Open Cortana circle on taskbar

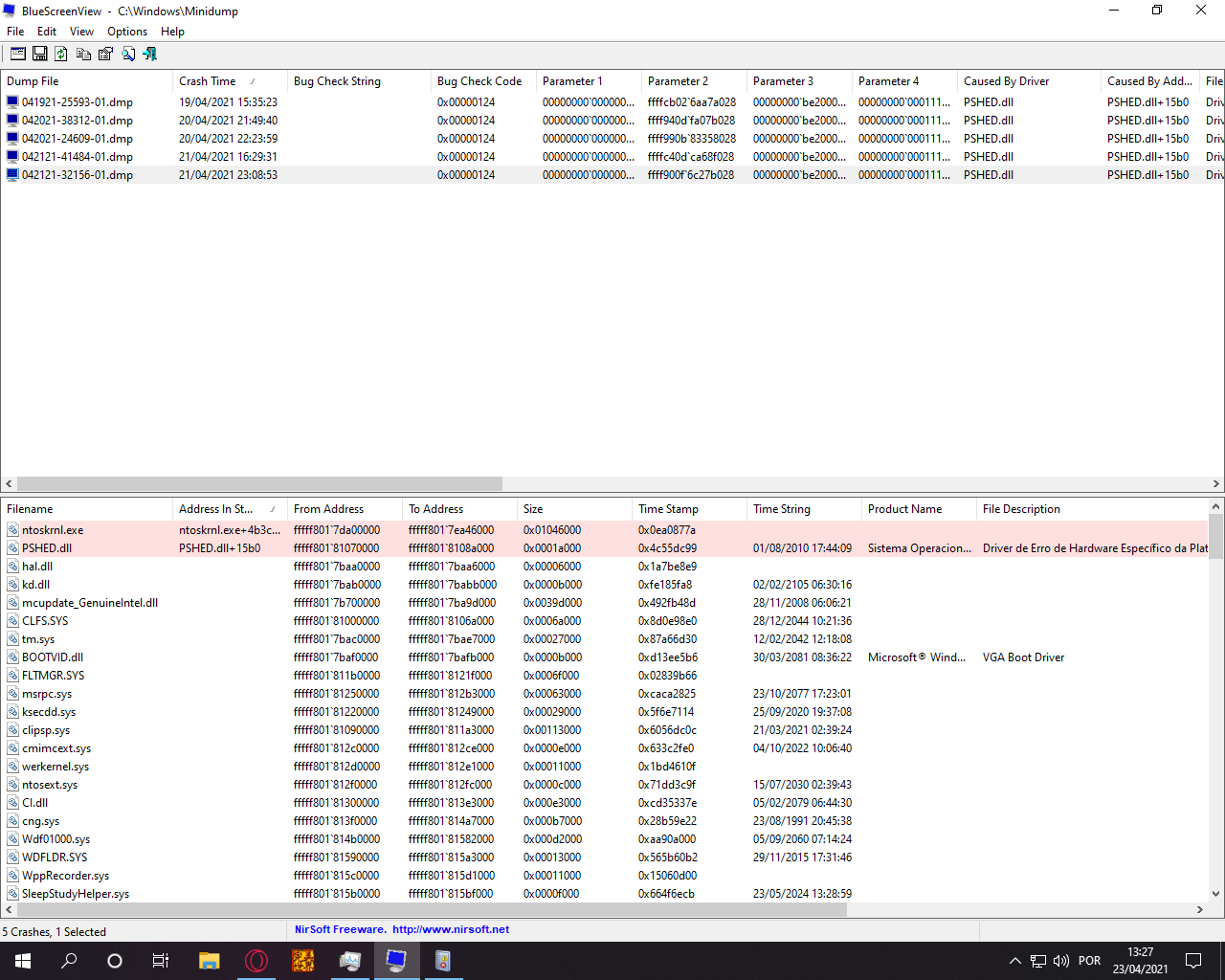(115, 961)
